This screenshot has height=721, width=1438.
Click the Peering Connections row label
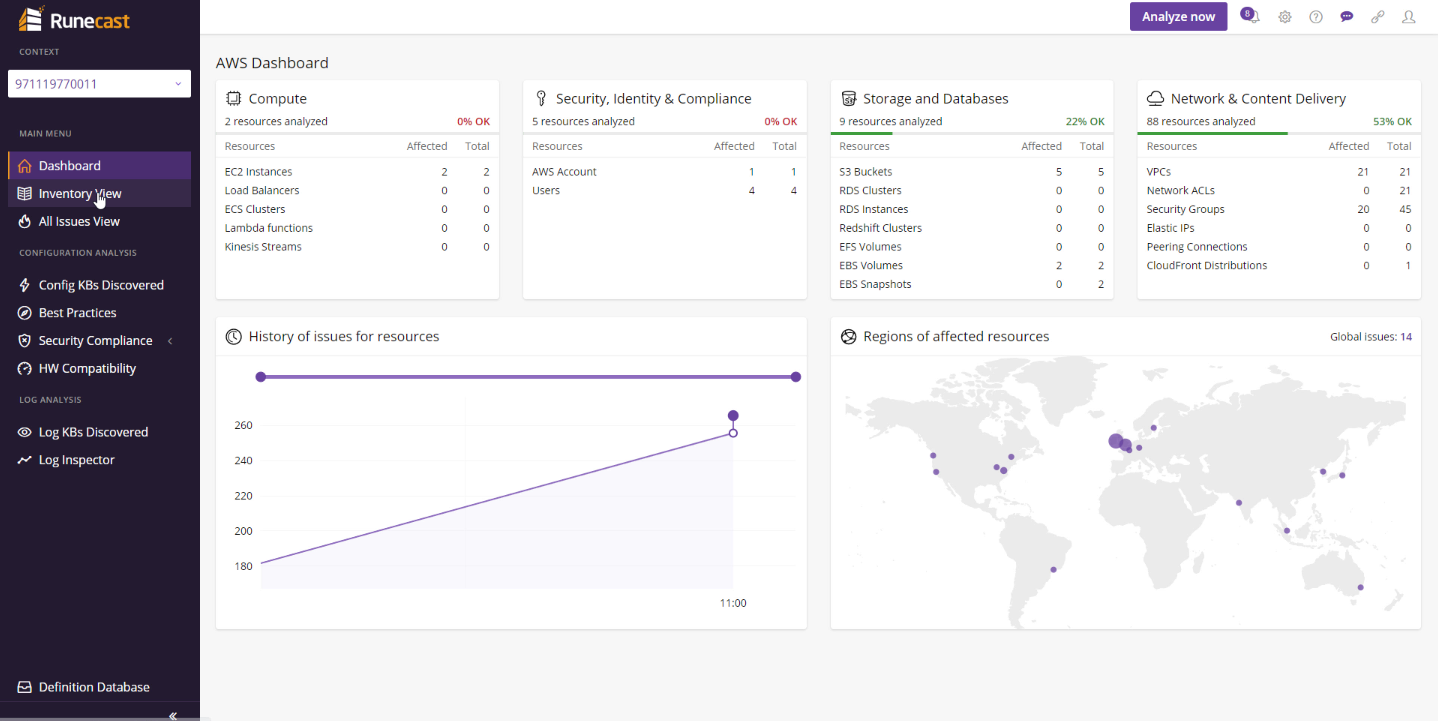1197,247
